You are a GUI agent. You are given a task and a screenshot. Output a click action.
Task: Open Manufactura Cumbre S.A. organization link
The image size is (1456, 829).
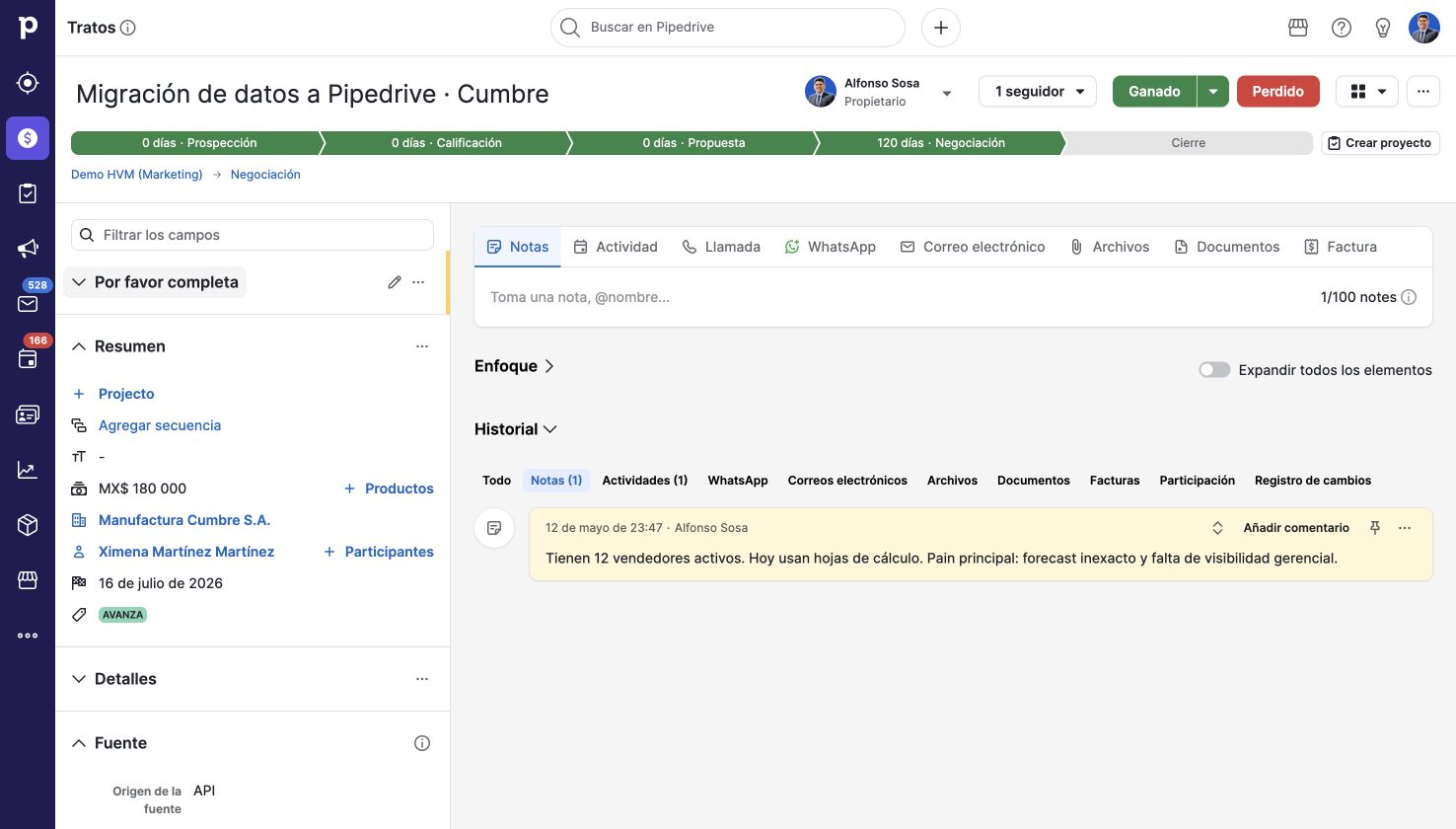[x=184, y=520]
